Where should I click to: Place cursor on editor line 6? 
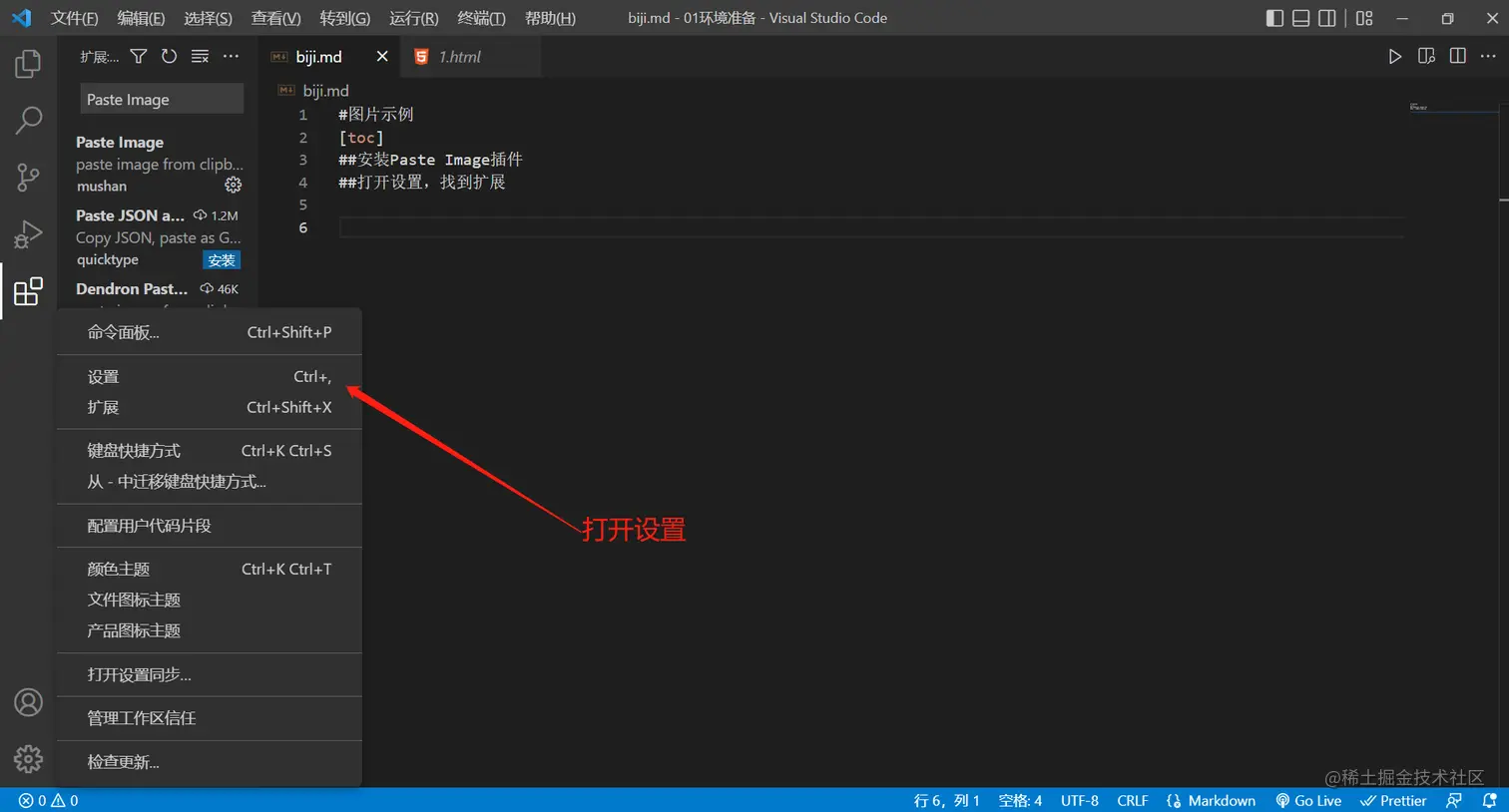tap(871, 227)
